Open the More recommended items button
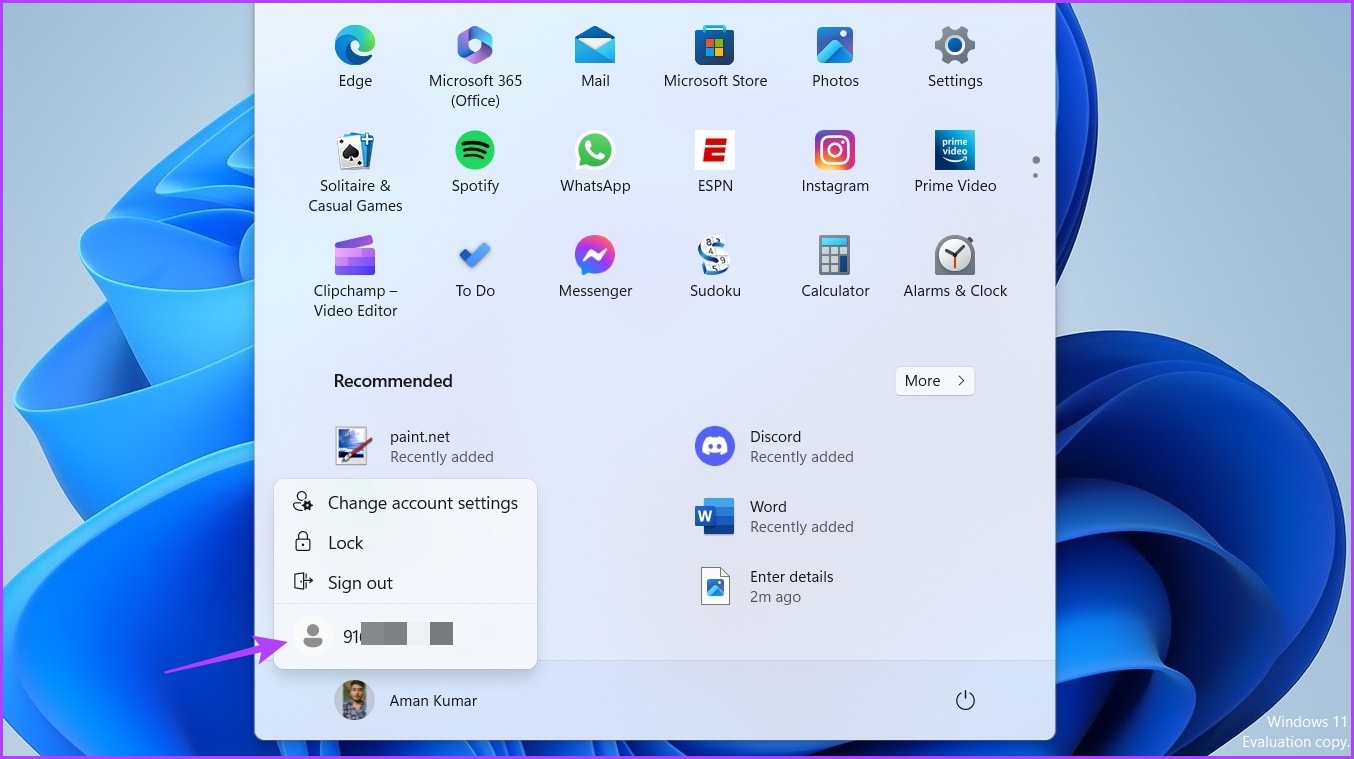This screenshot has height=759, width=1354. click(x=934, y=381)
